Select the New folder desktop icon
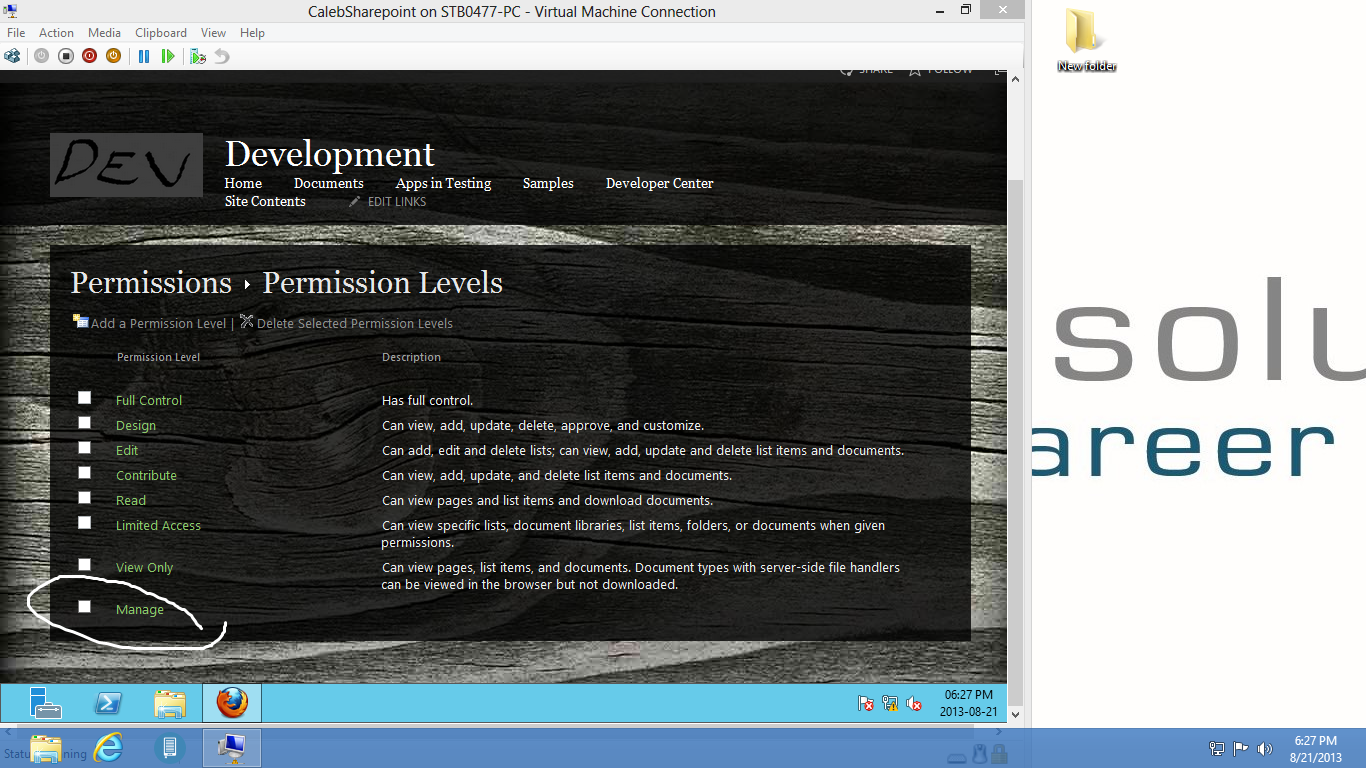This screenshot has height=768, width=1366. pyautogui.click(x=1086, y=40)
